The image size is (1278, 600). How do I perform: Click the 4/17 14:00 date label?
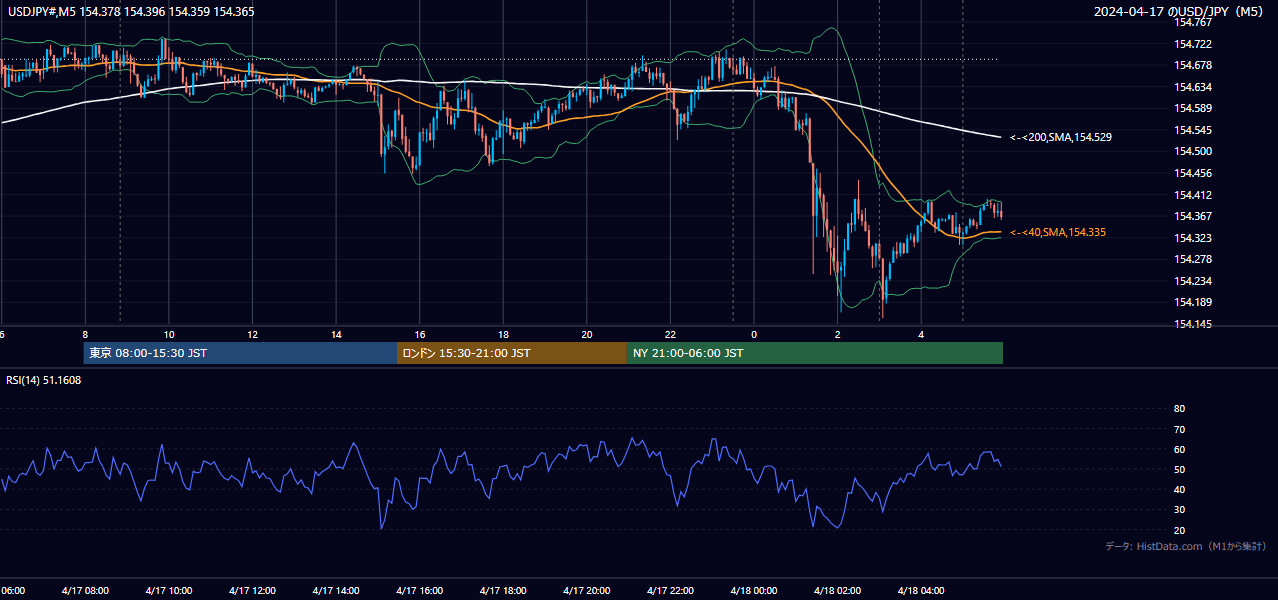[x=335, y=590]
